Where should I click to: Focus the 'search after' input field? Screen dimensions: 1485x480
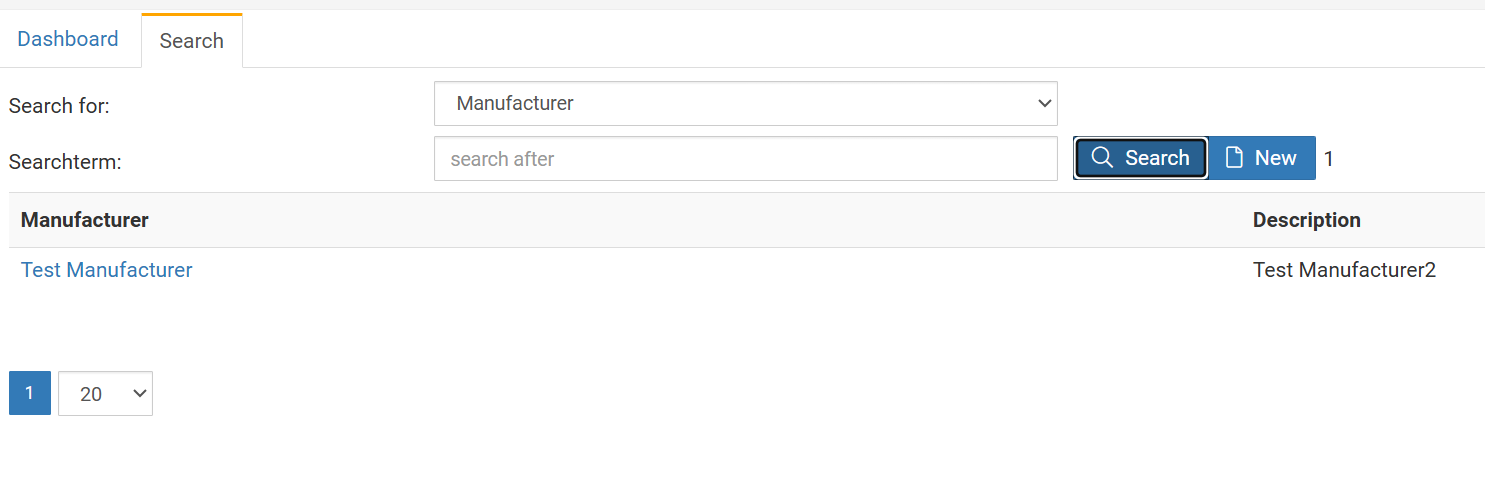[x=744, y=159]
